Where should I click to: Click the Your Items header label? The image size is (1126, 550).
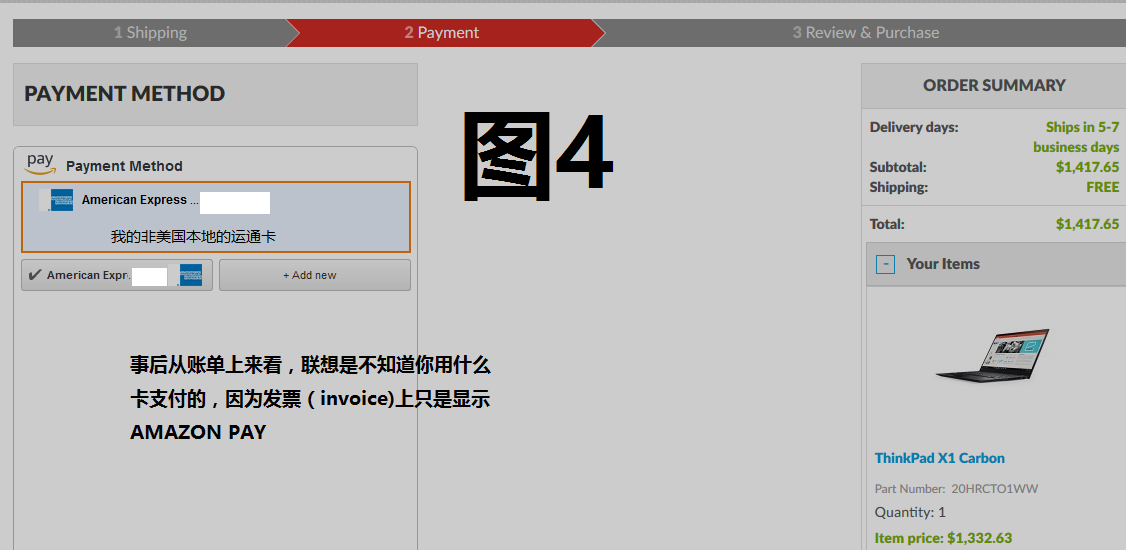click(x=943, y=264)
